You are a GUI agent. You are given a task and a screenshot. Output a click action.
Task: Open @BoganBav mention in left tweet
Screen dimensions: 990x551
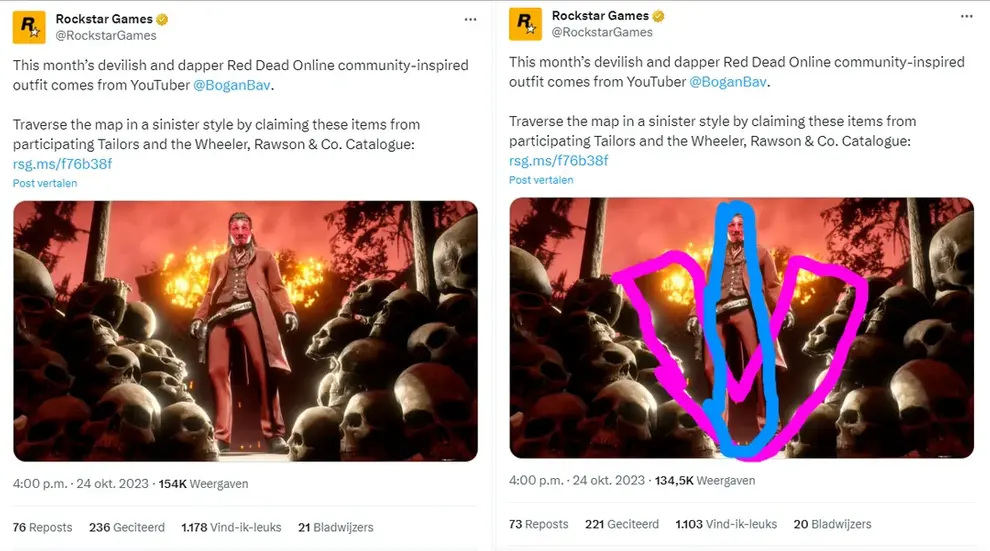click(x=232, y=85)
